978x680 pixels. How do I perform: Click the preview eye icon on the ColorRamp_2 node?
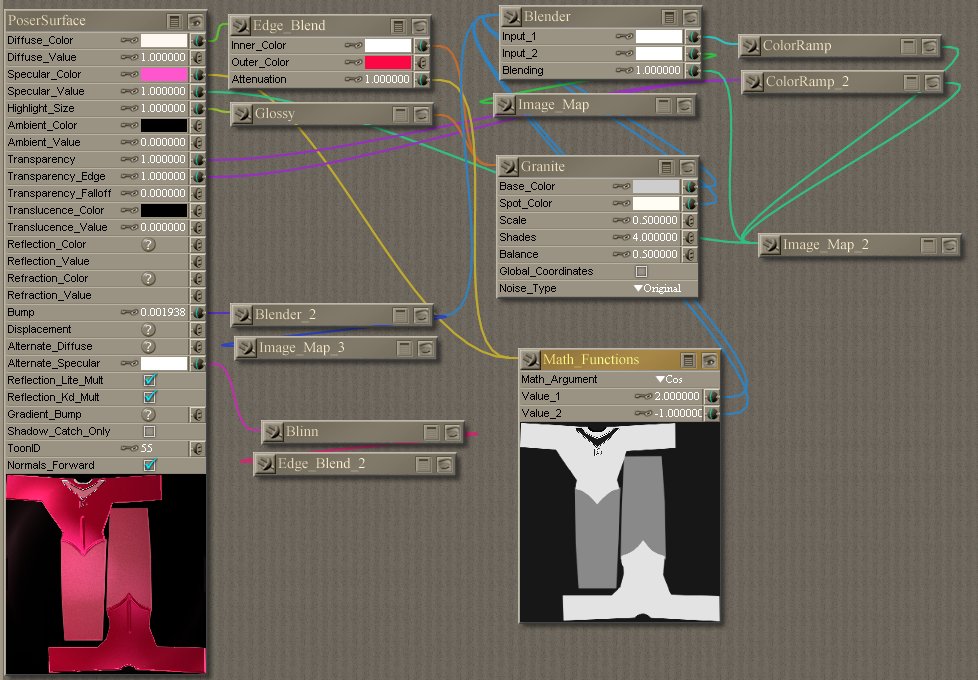pyautogui.click(x=931, y=82)
